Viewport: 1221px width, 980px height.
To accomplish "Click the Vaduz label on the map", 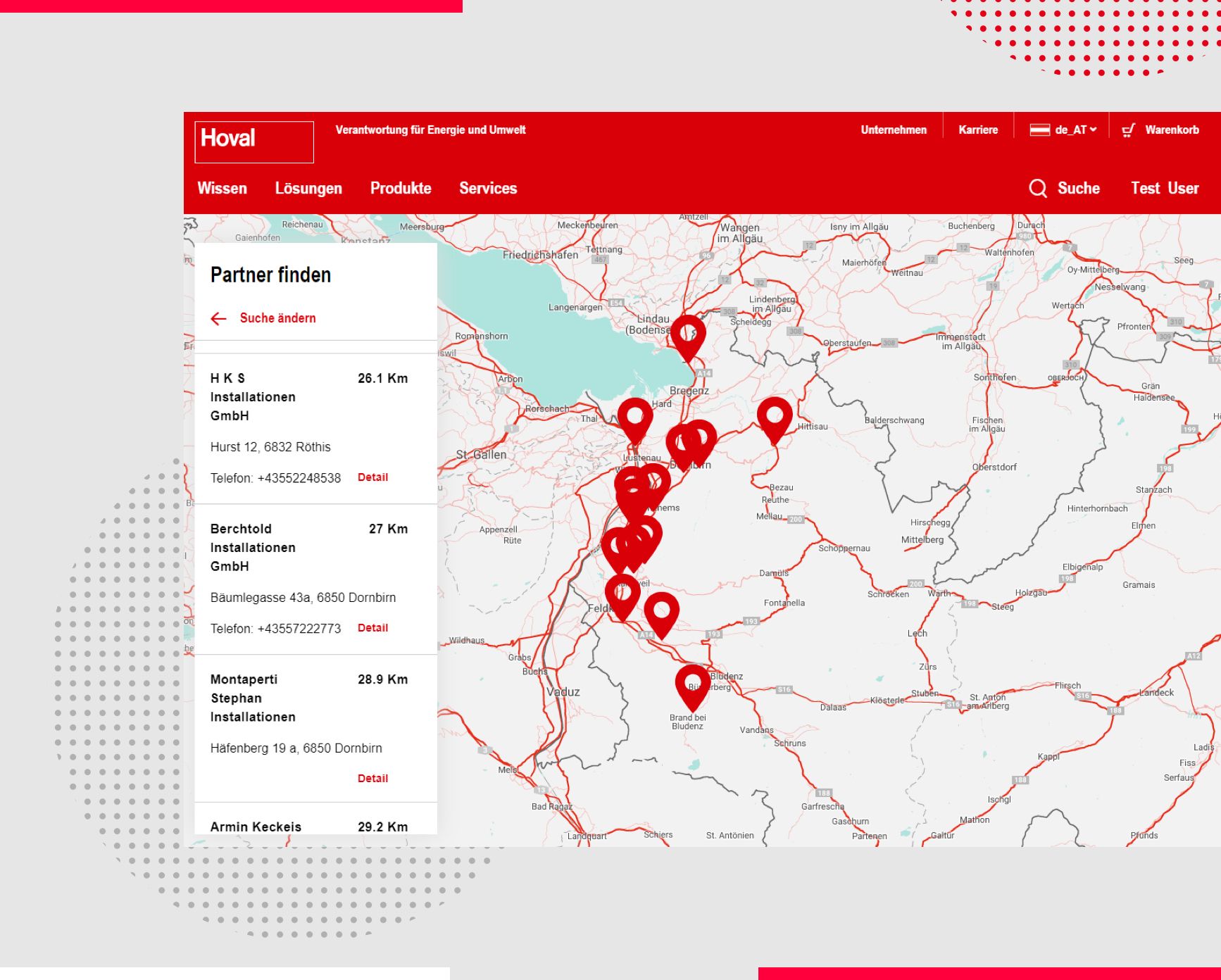I will coord(563,692).
